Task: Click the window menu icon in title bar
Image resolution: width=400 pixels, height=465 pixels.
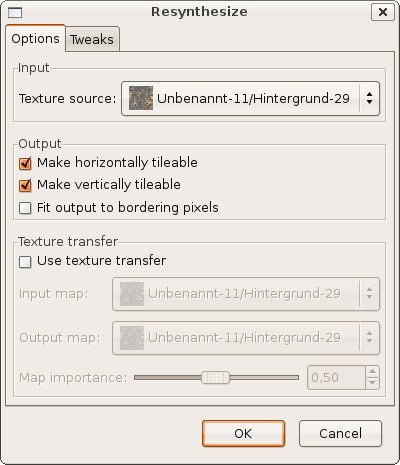Action: click(15, 13)
